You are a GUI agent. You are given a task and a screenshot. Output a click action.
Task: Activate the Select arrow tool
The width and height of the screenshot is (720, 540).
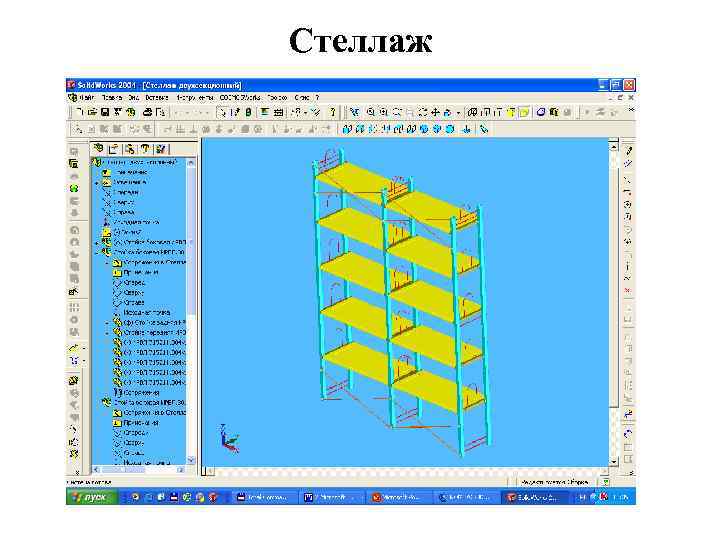coord(223,112)
